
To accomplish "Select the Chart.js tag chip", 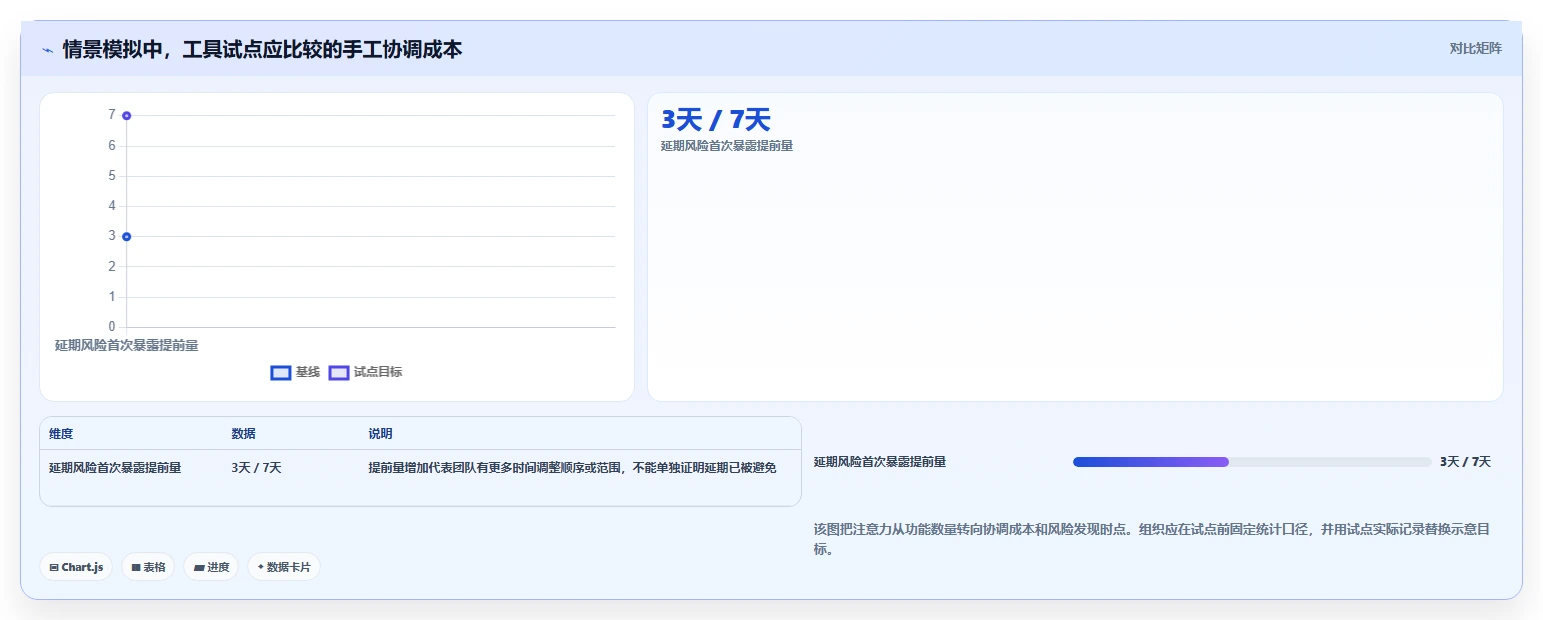I will (x=76, y=567).
